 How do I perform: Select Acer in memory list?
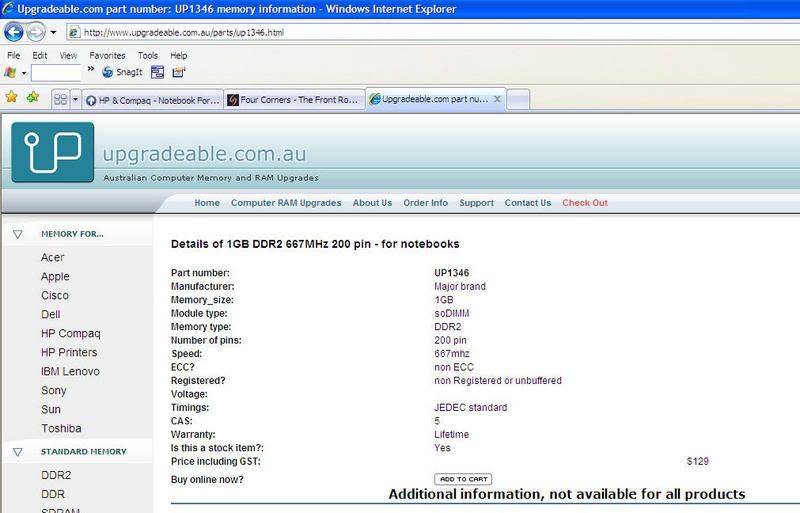pos(53,257)
